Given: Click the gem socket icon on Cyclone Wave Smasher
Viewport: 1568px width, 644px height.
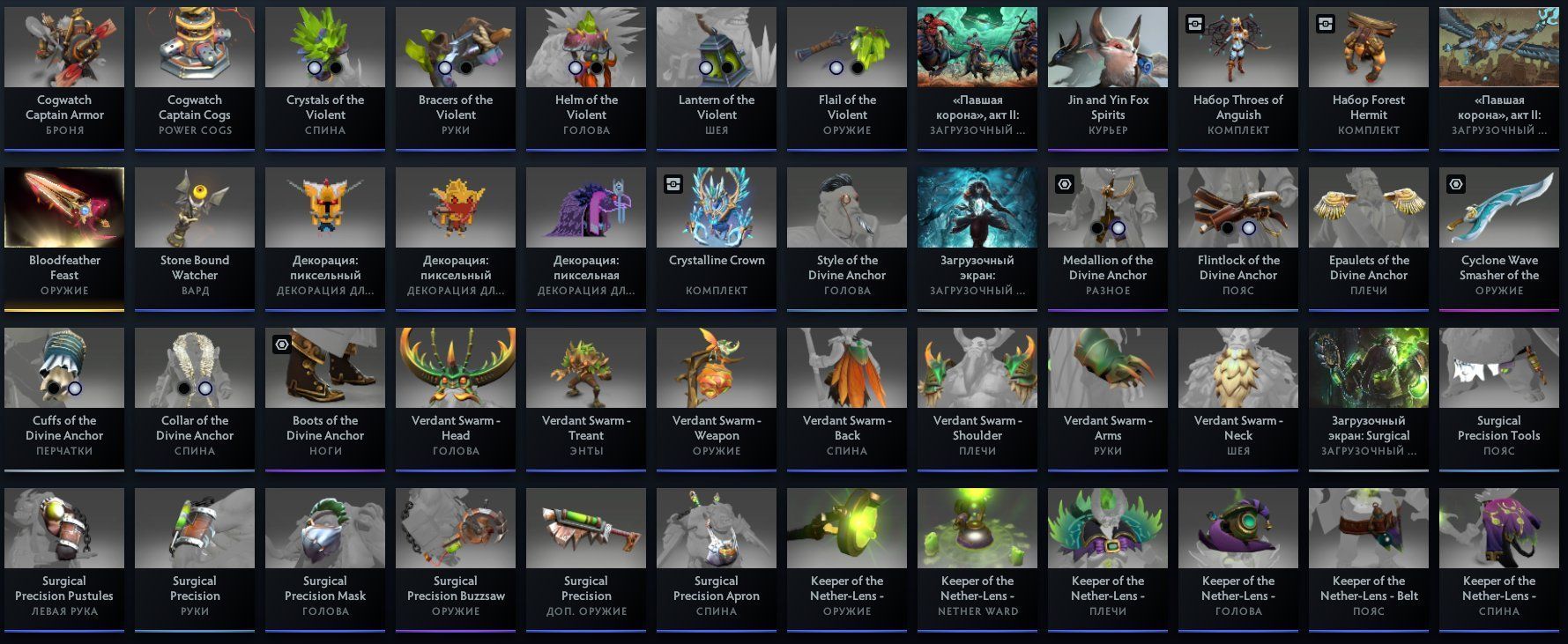Looking at the screenshot, I should 1456,185.
